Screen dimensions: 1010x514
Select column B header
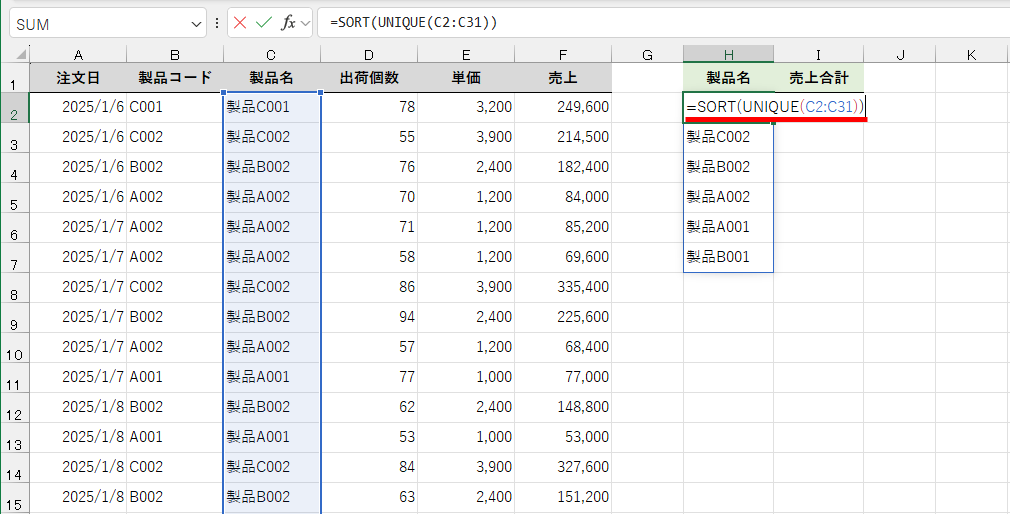[175, 55]
